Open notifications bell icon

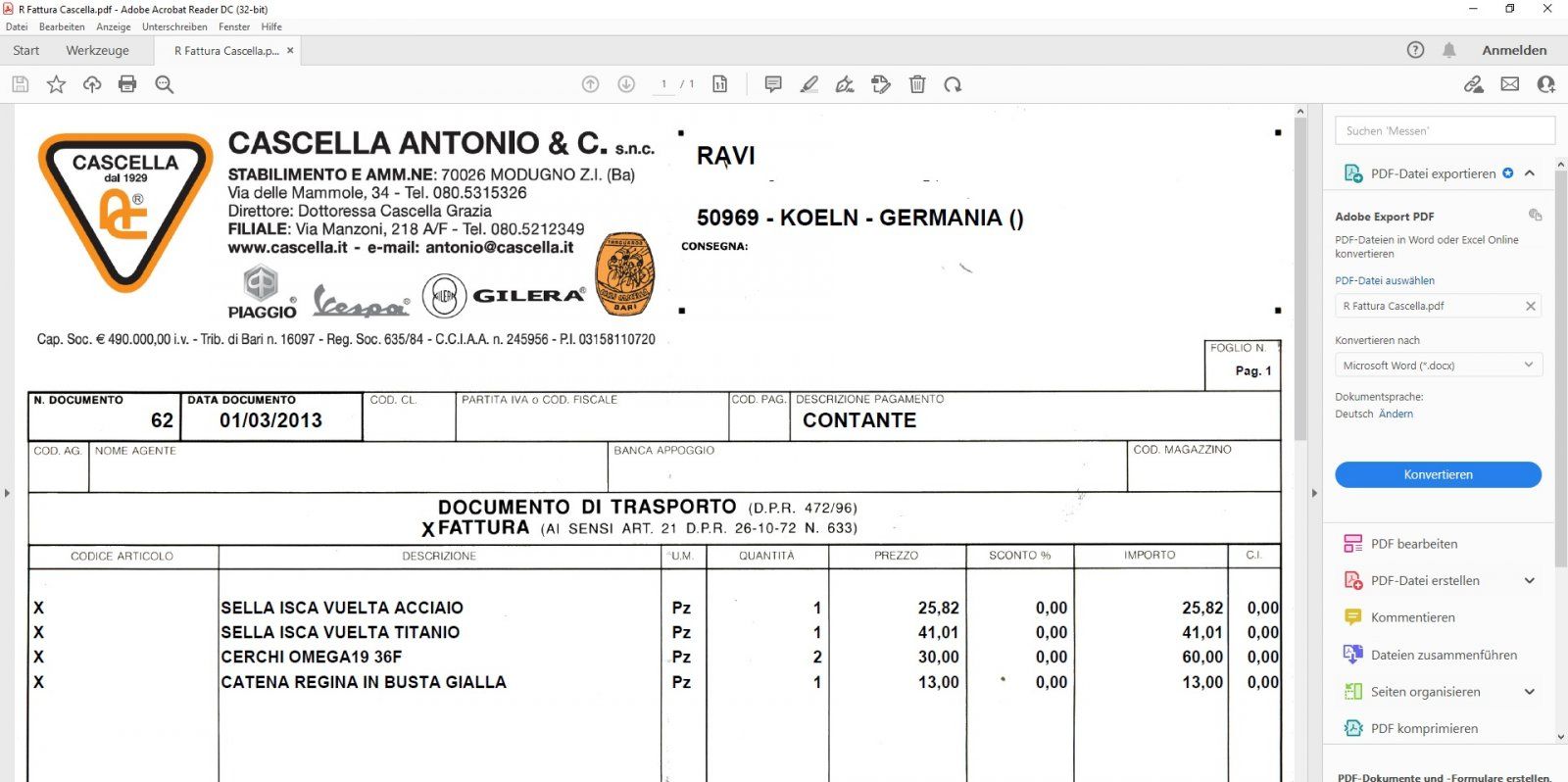(1448, 50)
